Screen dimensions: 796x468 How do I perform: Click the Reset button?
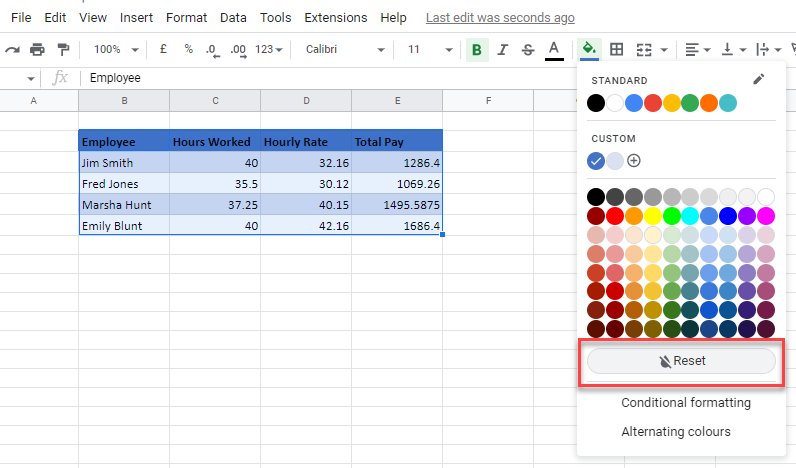click(x=681, y=361)
